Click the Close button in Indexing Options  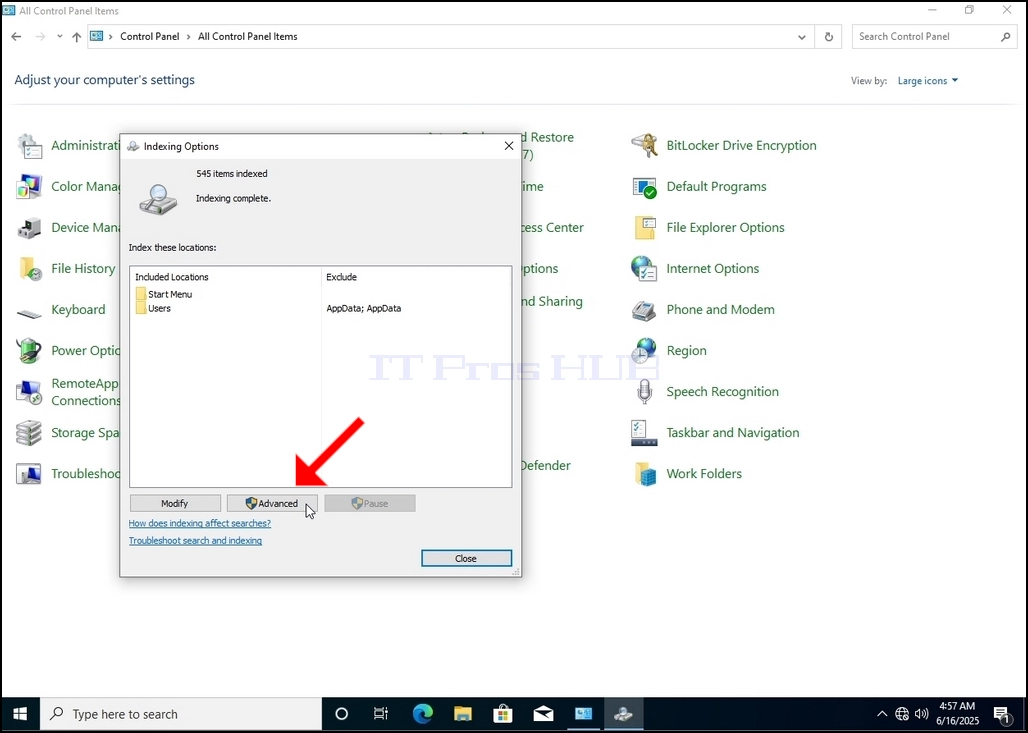click(x=466, y=559)
